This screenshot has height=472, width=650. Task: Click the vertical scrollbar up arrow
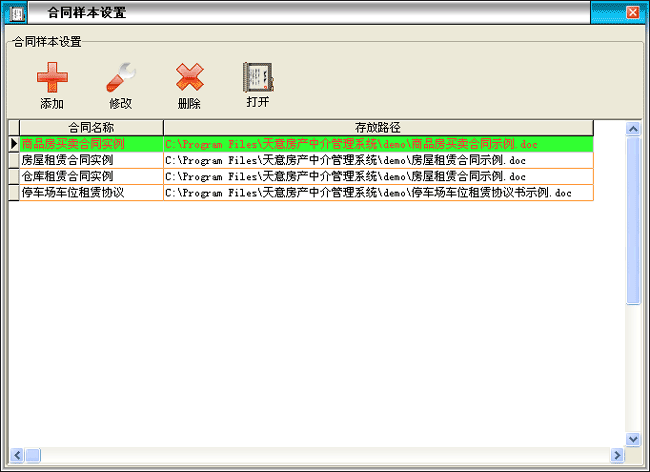coord(633,128)
